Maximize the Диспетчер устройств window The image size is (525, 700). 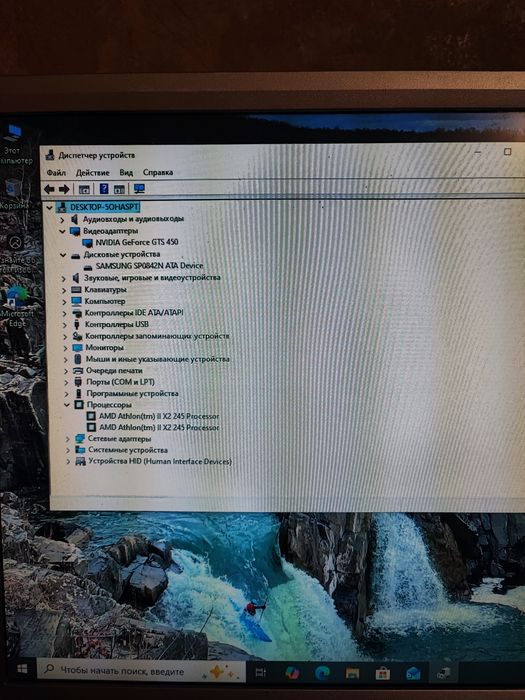tap(508, 152)
